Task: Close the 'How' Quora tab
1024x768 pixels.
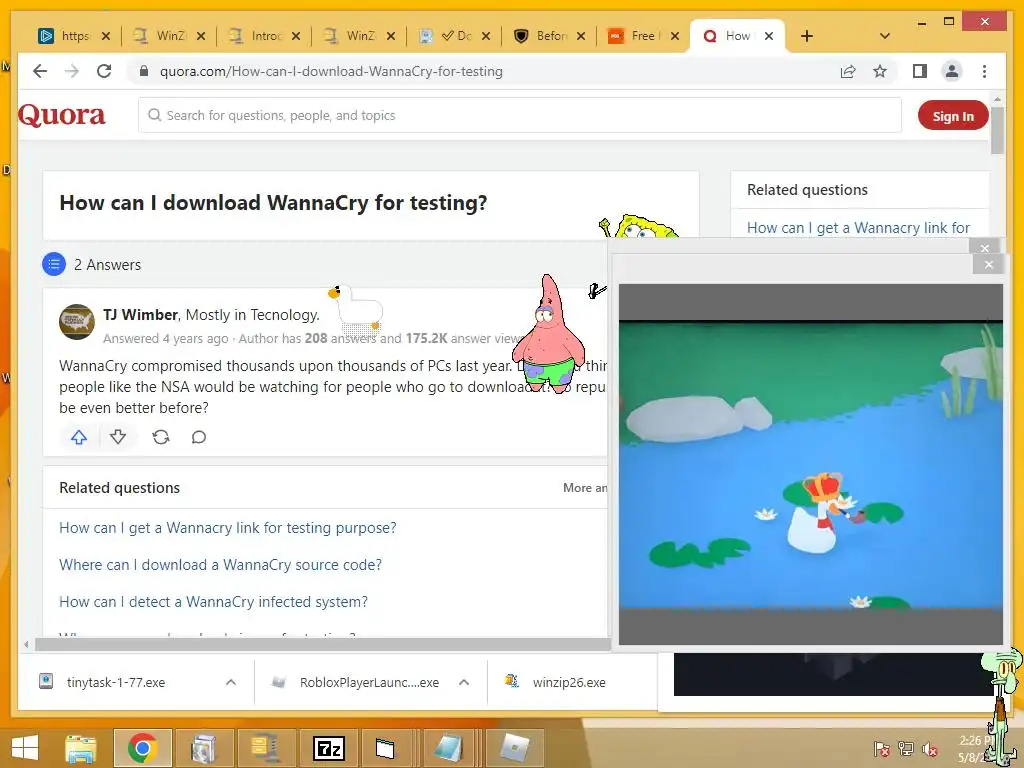Action: click(769, 36)
